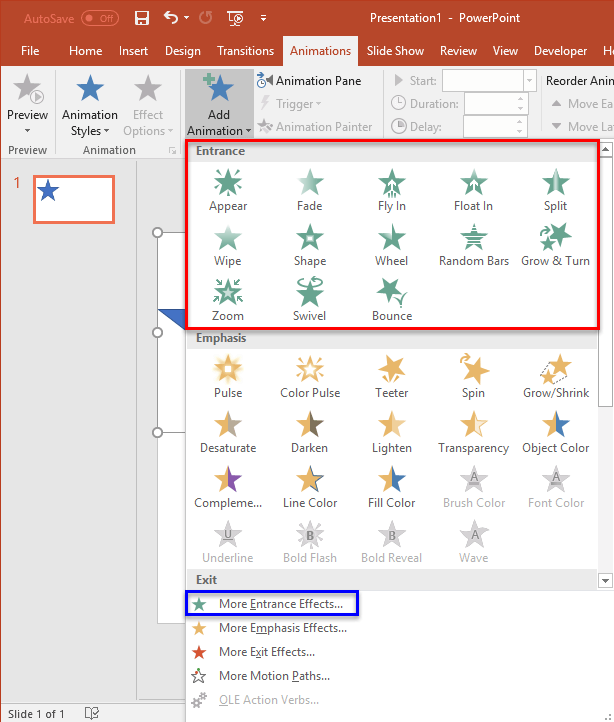
Task: Select slide 1 thumbnail in panel
Action: click(73, 199)
